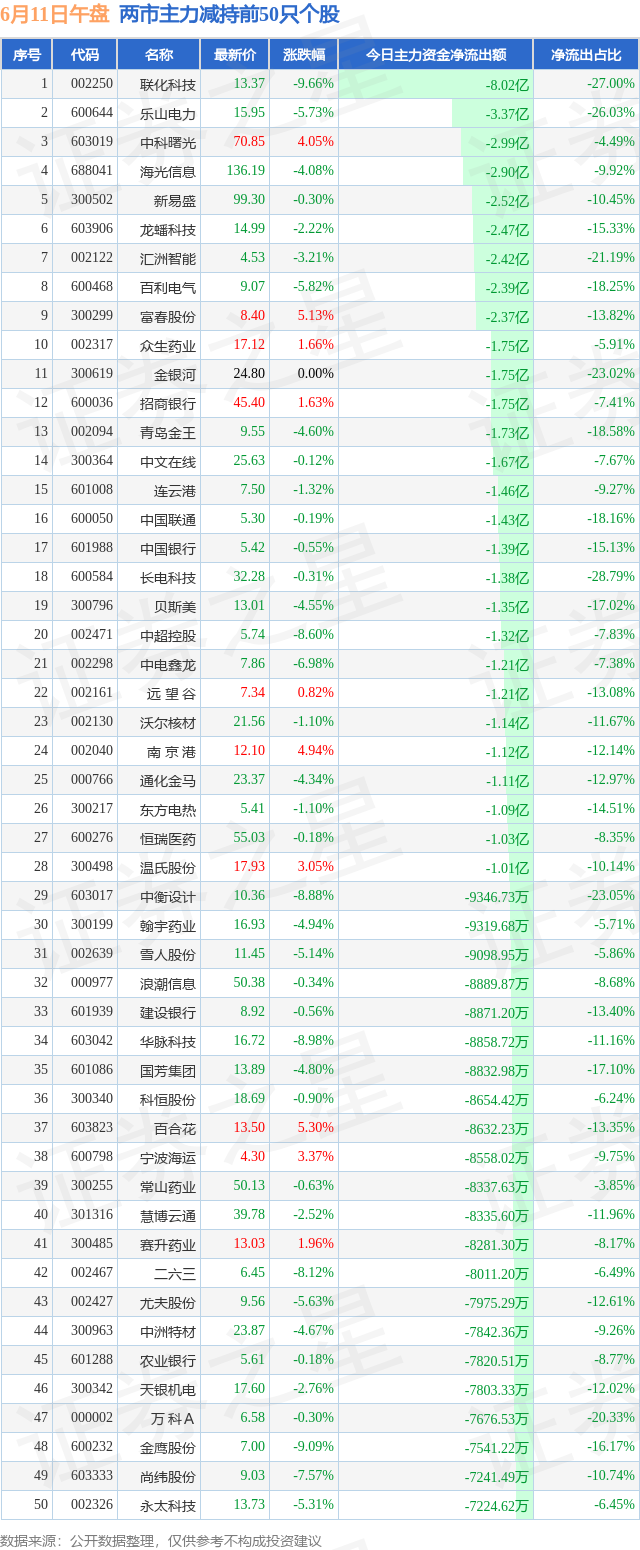Select stock name 翰宇药业

click(168, 925)
